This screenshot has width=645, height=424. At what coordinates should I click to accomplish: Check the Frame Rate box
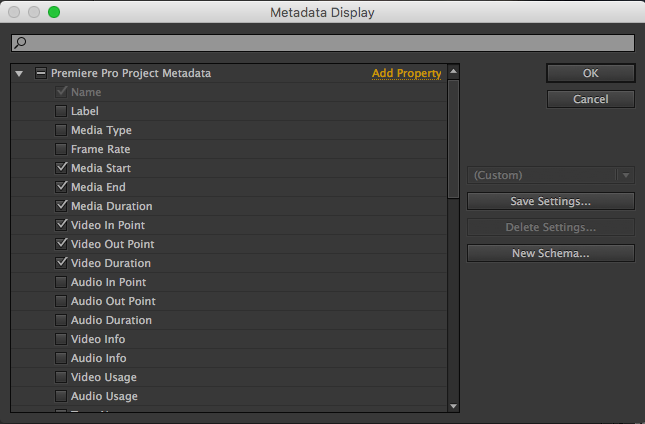(x=61, y=149)
